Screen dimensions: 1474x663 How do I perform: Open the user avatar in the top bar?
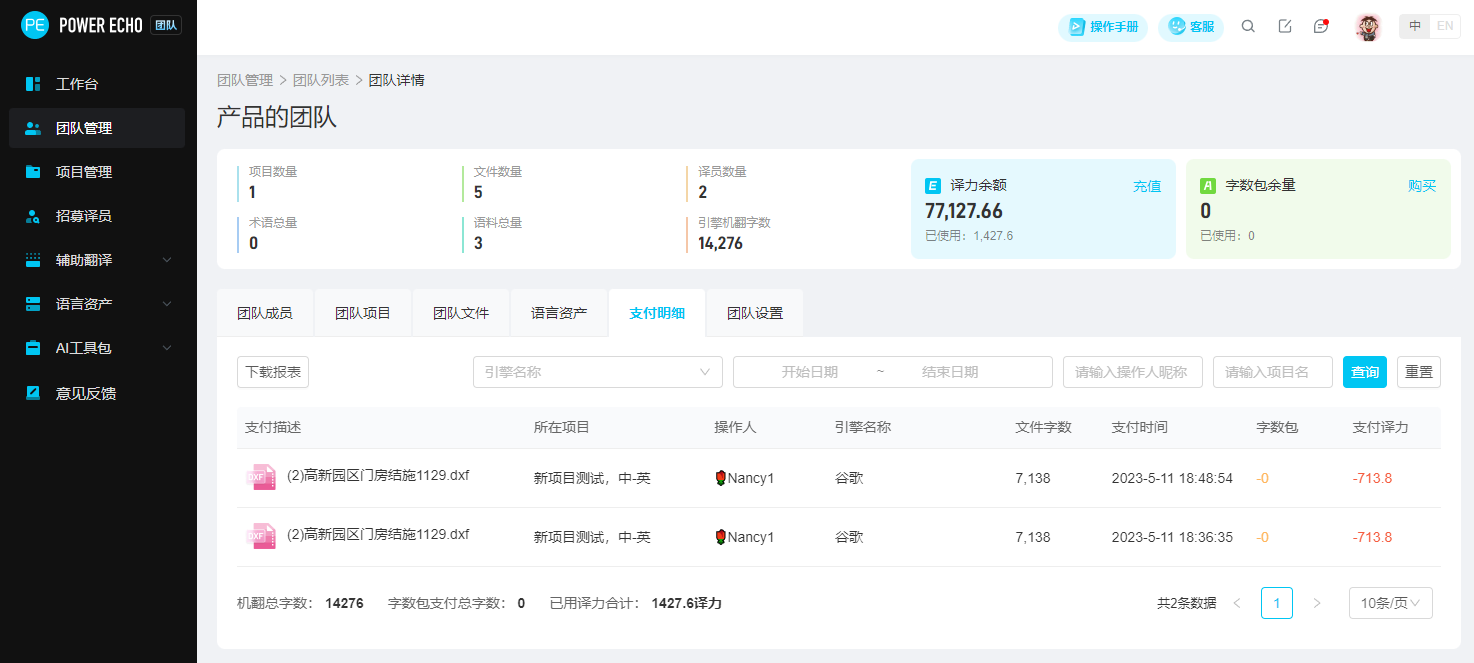tap(1368, 26)
